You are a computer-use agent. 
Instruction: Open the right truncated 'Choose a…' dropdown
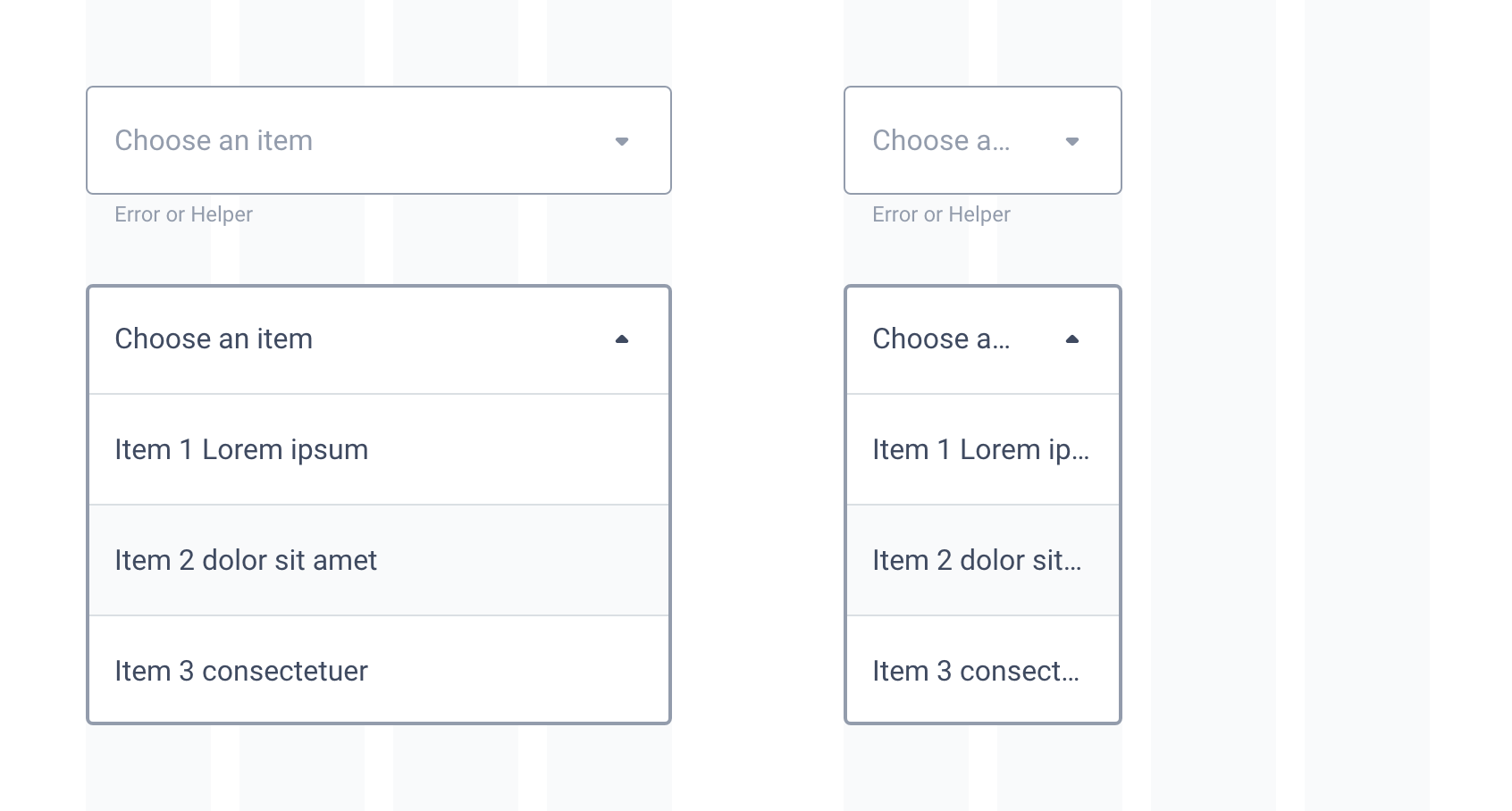[983, 140]
